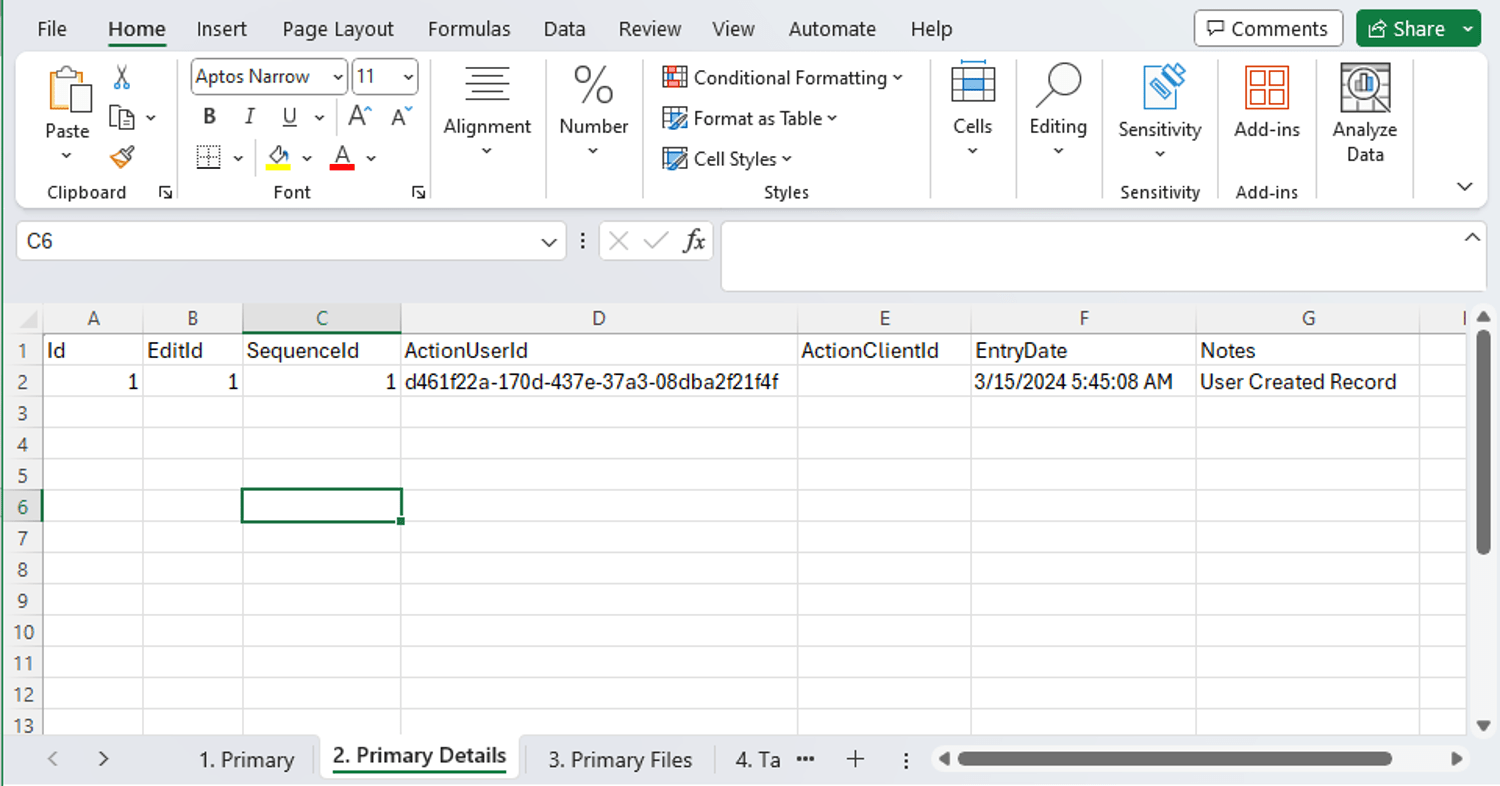Open the Name Box dropdown
Viewport: 1500px width, 786px height.
tap(548, 241)
